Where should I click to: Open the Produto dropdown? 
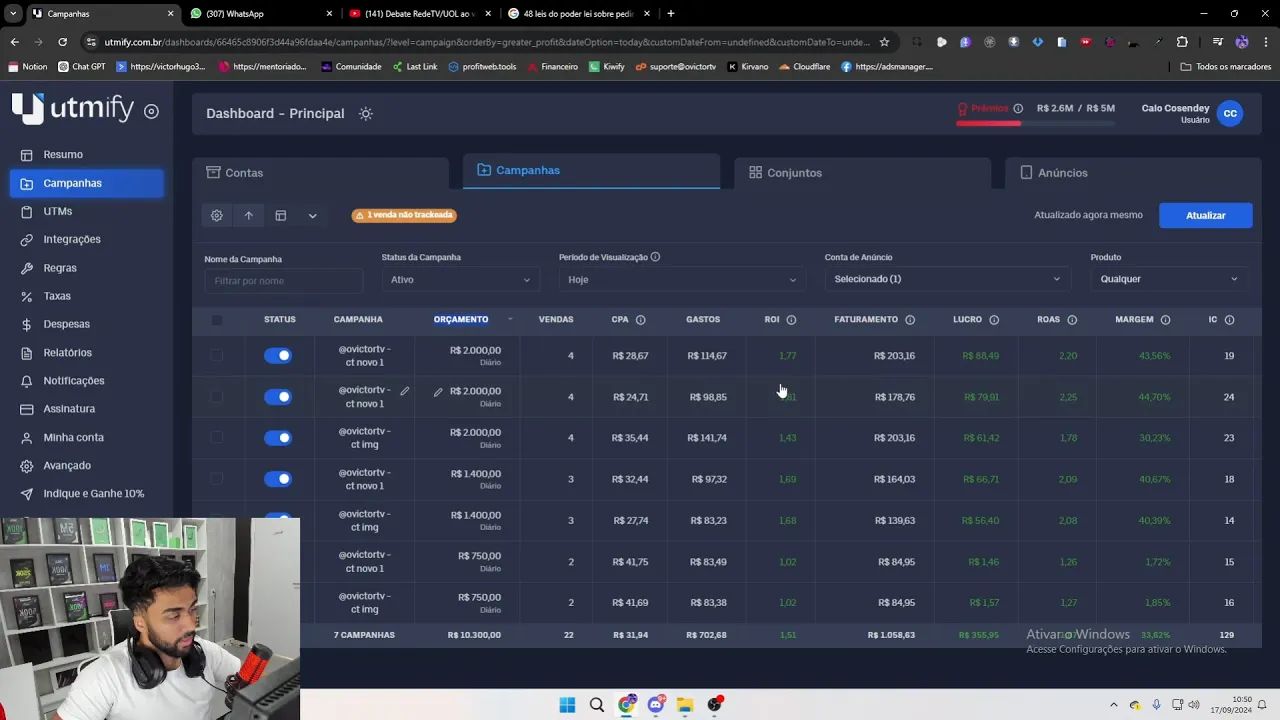tap(1169, 279)
